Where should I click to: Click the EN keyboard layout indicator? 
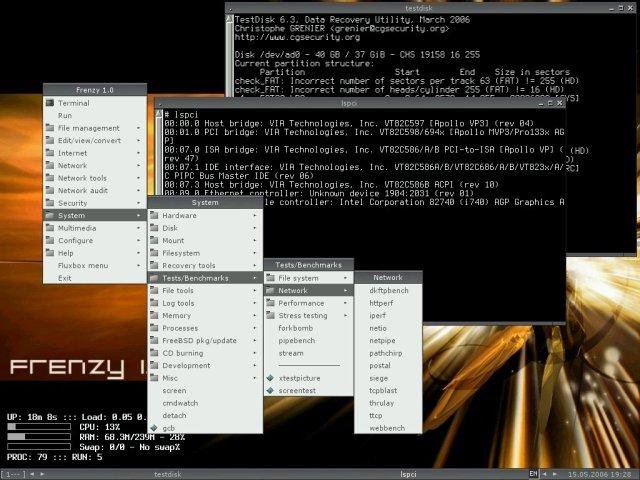point(533,473)
